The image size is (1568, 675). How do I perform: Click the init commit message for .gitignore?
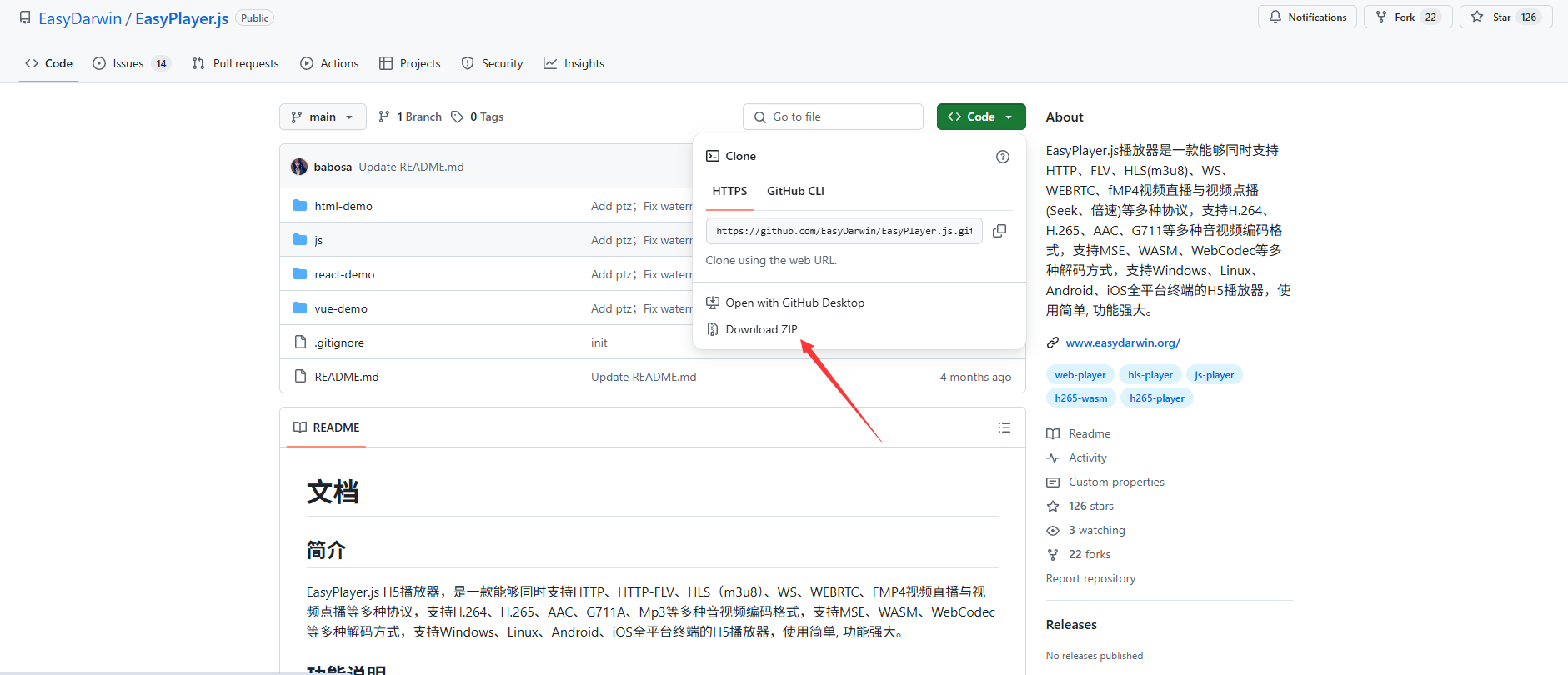[x=599, y=342]
